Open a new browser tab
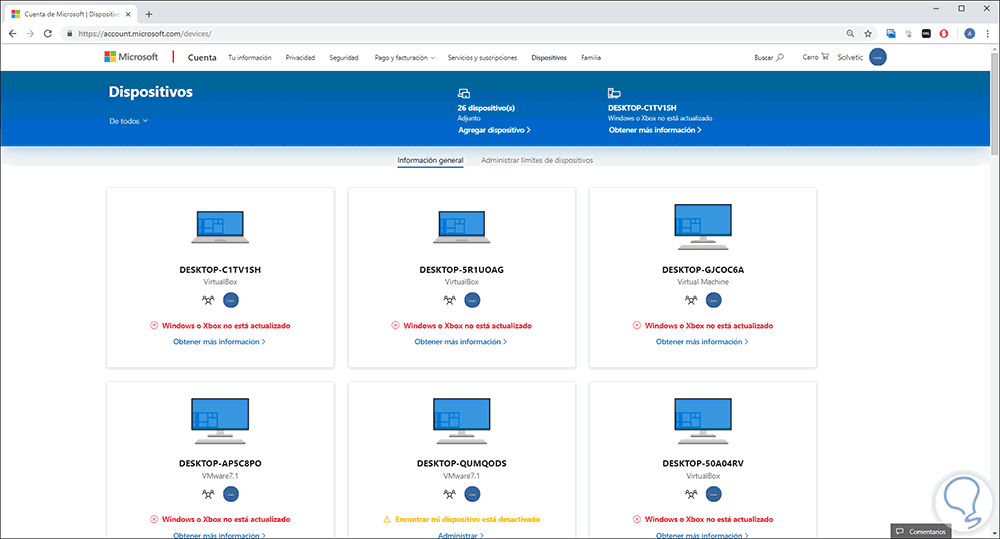The height and width of the screenshot is (539, 1000). pyautogui.click(x=149, y=14)
